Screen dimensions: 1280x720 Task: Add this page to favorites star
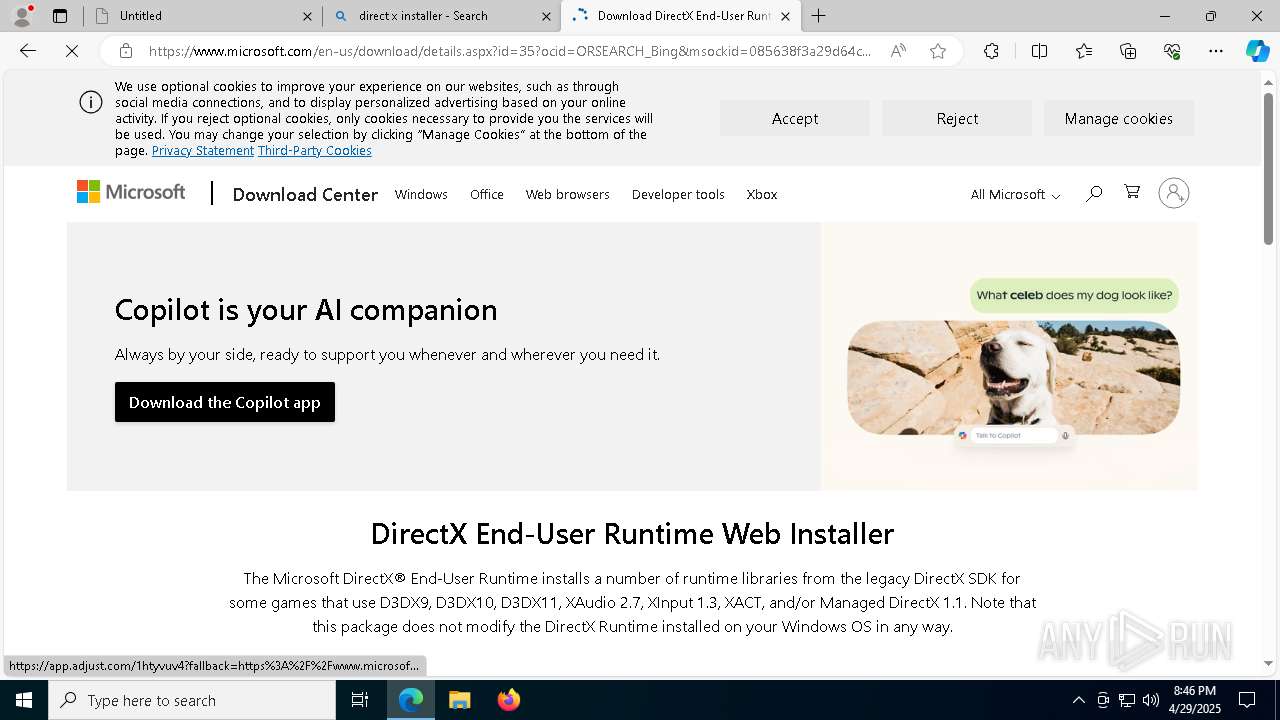938,51
